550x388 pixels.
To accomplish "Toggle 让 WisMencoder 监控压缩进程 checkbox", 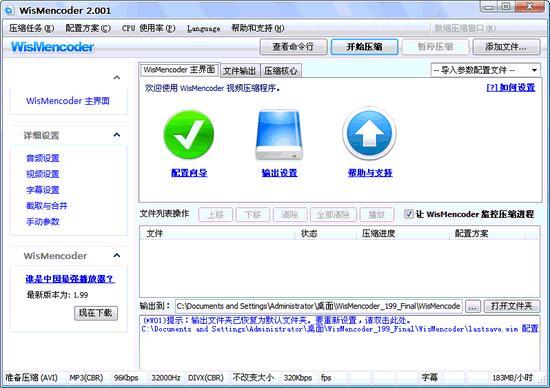I will [x=409, y=214].
